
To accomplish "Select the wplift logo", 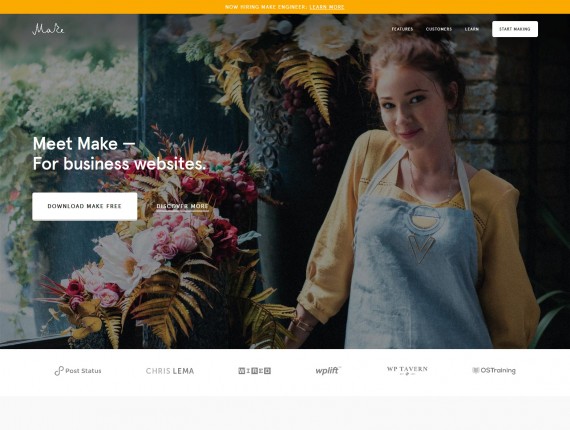I will point(328,370).
